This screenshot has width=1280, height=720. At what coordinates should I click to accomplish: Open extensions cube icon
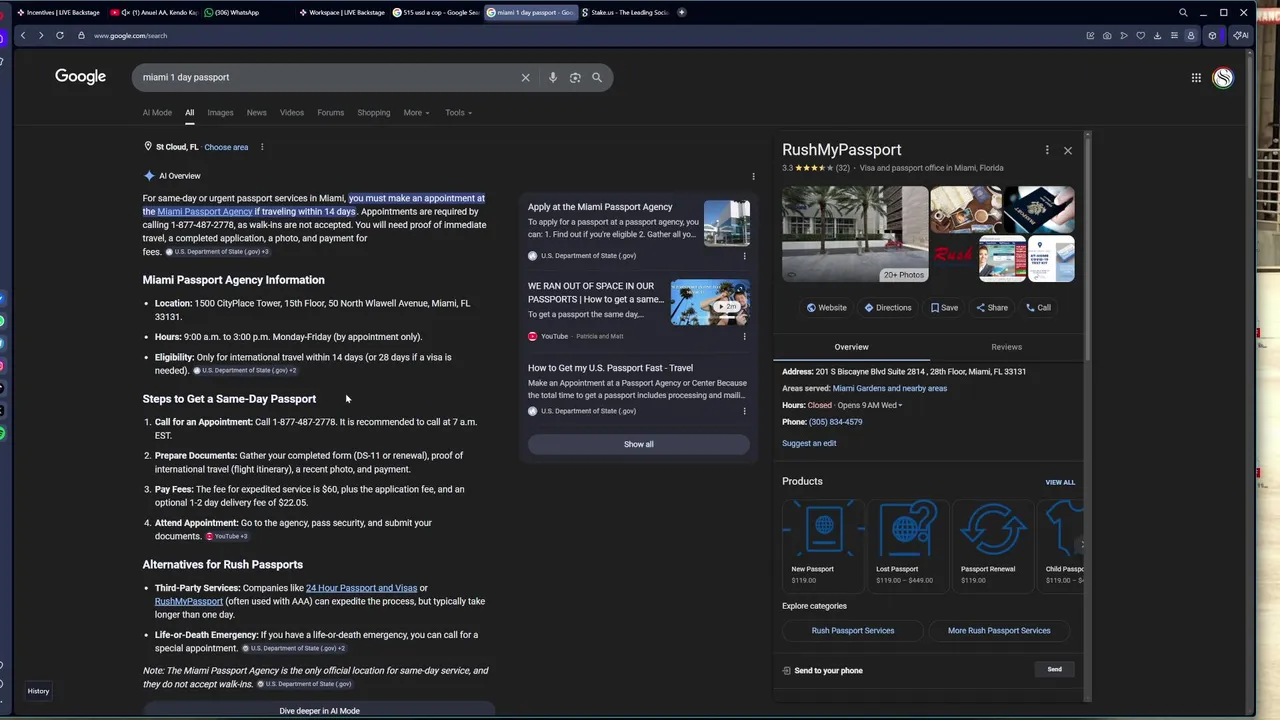click(x=1212, y=35)
